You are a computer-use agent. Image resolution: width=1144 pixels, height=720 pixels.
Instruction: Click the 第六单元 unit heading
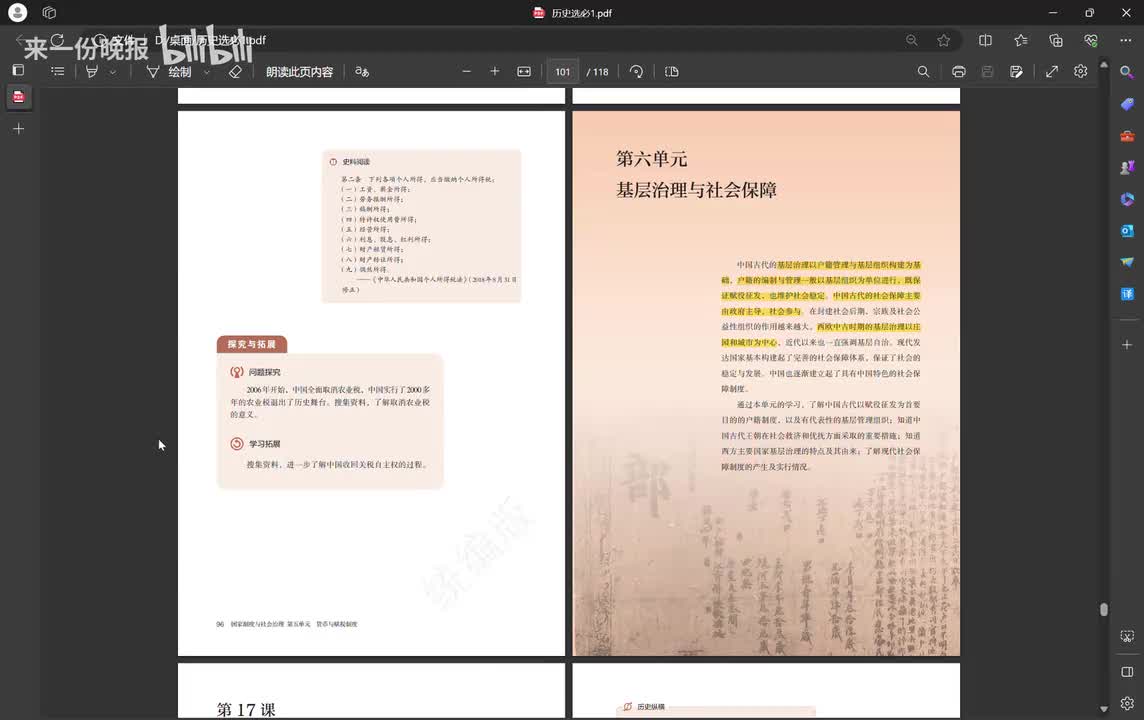pyautogui.click(x=652, y=158)
